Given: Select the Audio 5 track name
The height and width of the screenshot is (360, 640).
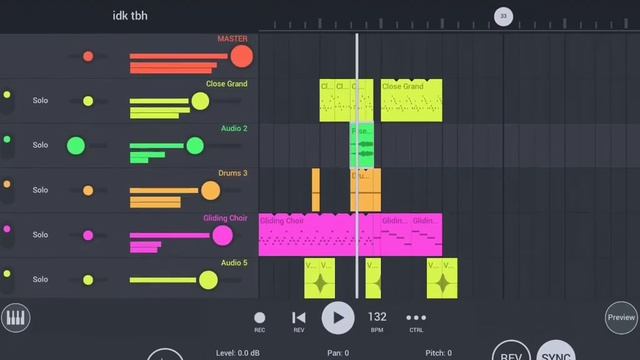Looking at the screenshot, I should coord(234,263).
